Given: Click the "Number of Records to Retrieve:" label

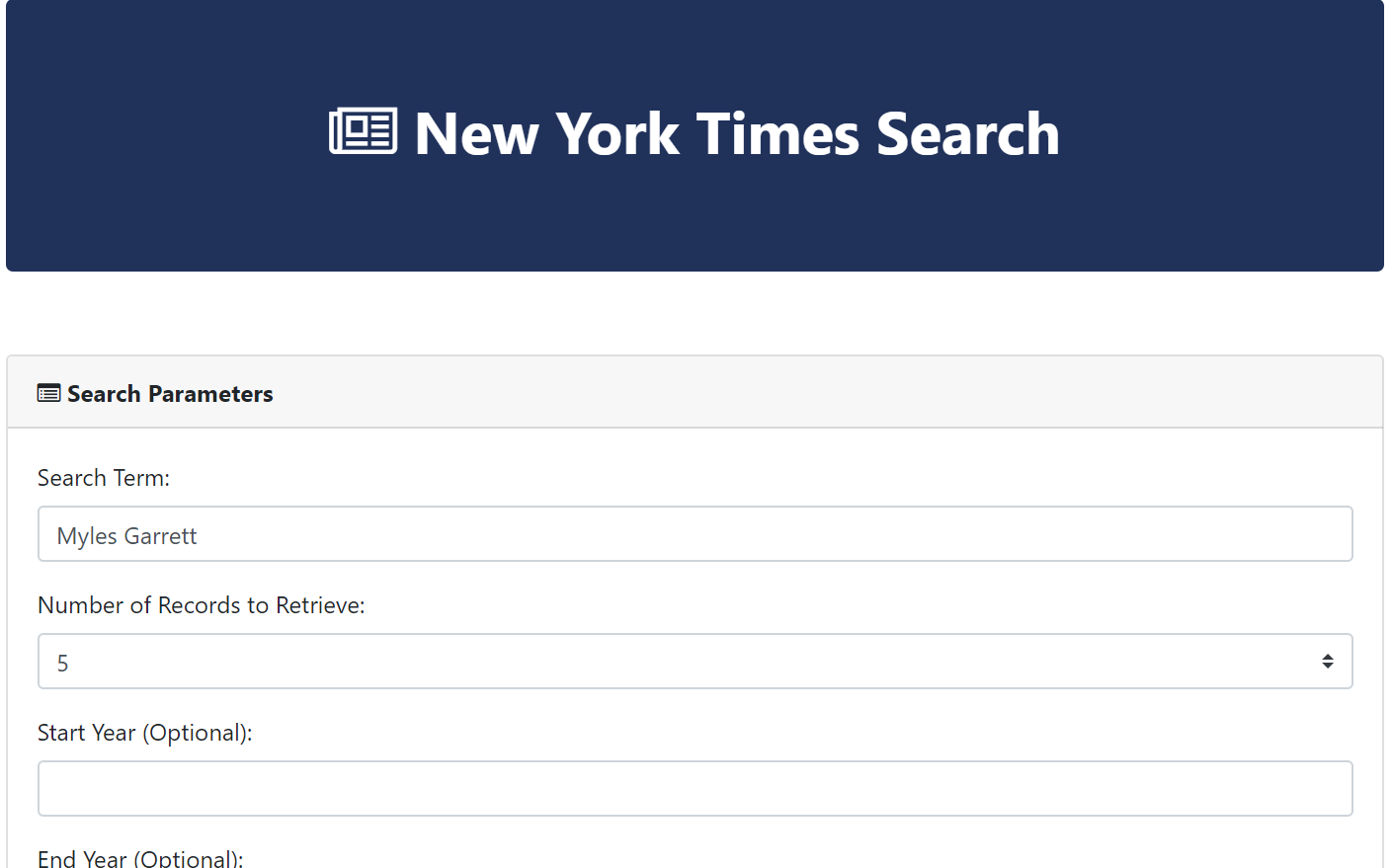Looking at the screenshot, I should click(x=202, y=605).
